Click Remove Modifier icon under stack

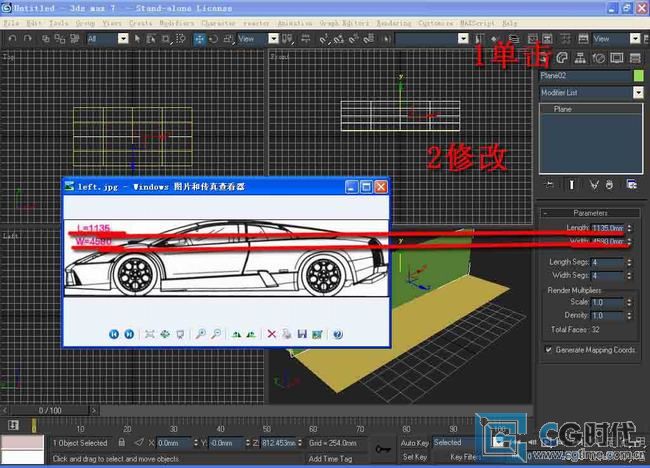tap(609, 184)
